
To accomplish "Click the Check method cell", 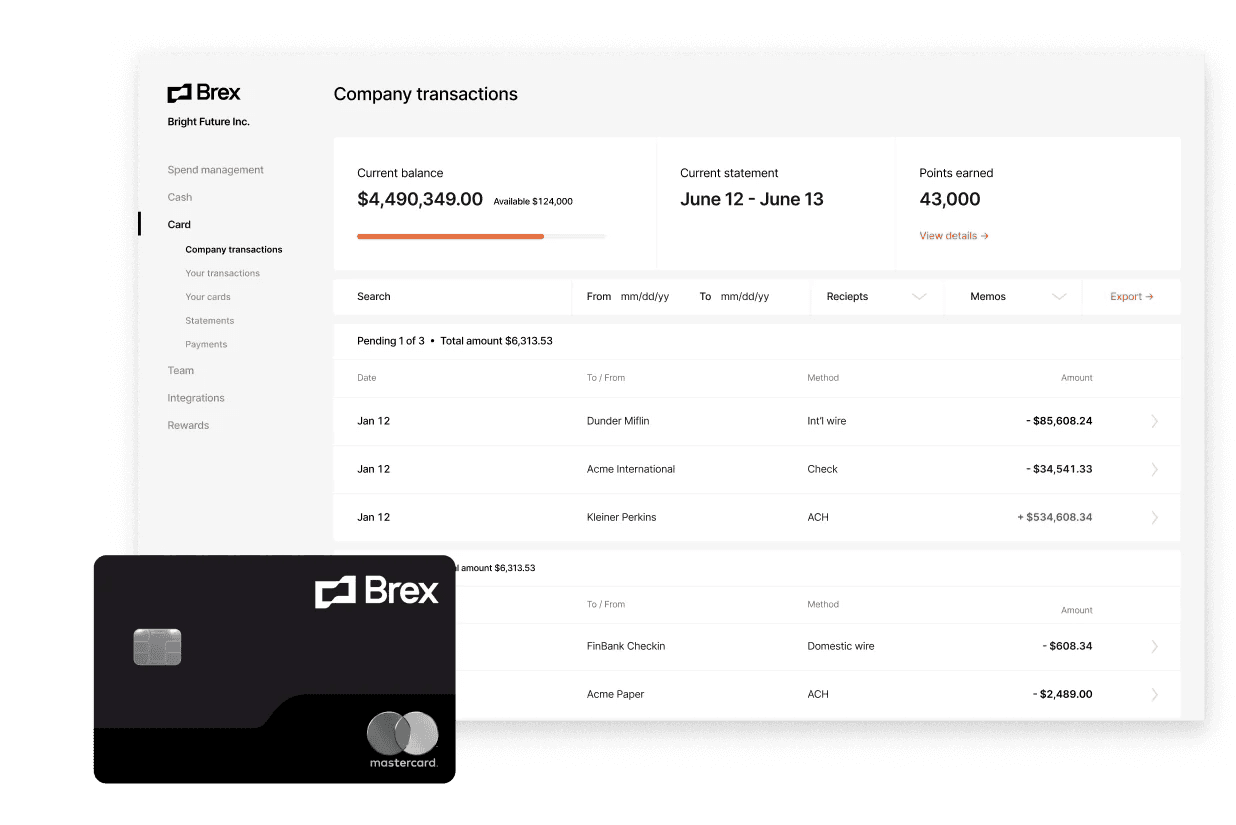I will coord(823,469).
